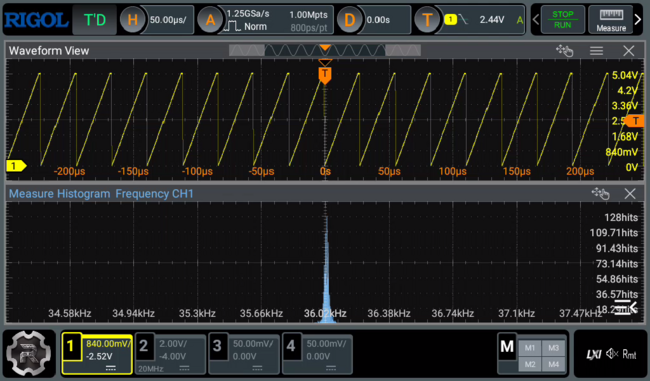Click the Measure Histogram Frequency CH1 title
Viewport: 650px width, 381px height.
101,194
